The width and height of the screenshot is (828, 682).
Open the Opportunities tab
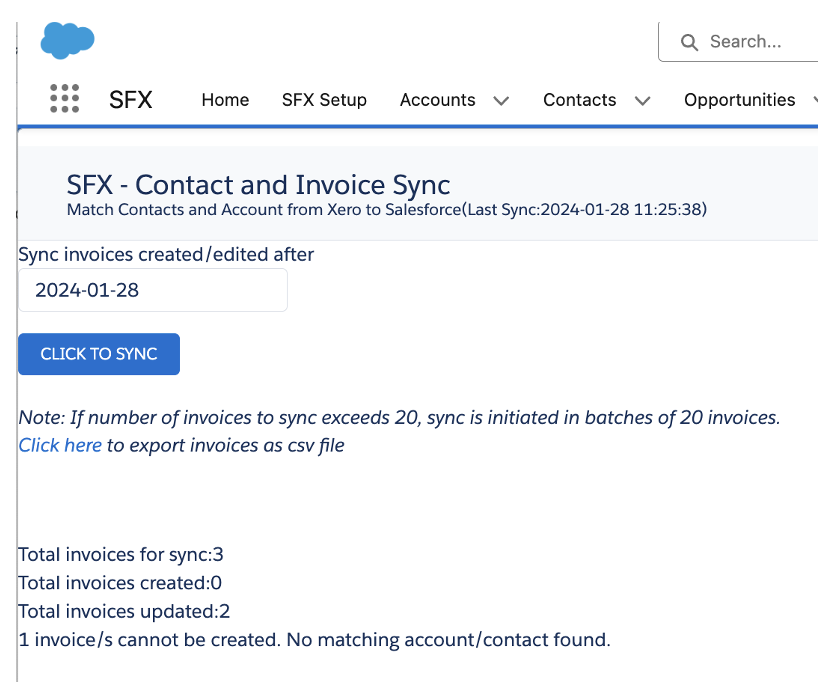[739, 100]
